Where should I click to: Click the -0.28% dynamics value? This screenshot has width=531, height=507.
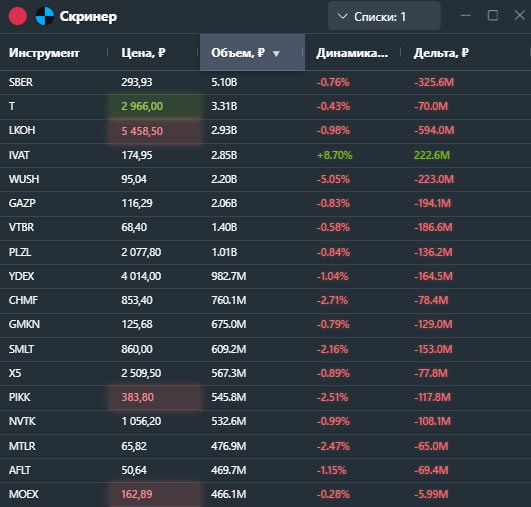click(x=333, y=494)
